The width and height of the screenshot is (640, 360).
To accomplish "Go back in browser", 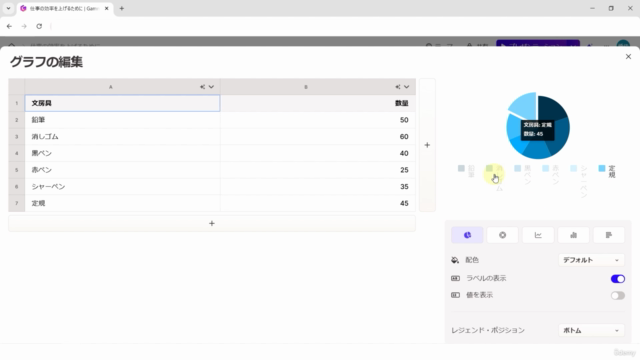I will 9,26.
